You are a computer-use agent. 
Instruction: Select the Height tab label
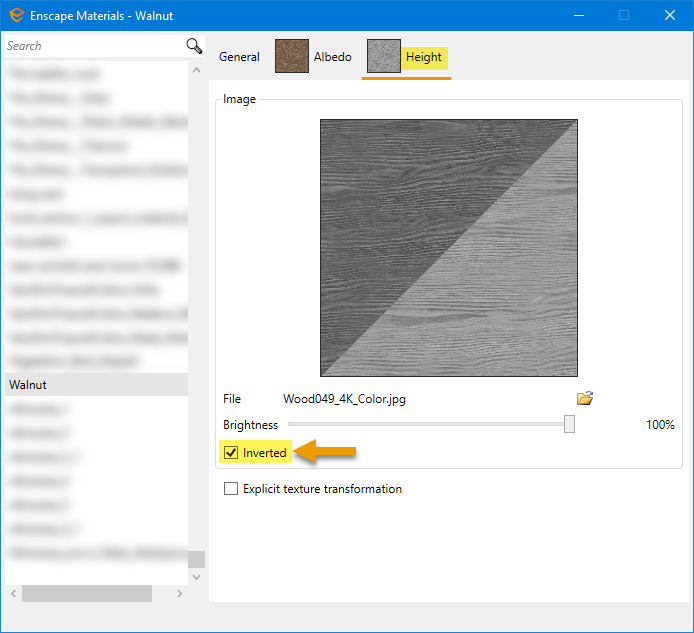424,57
